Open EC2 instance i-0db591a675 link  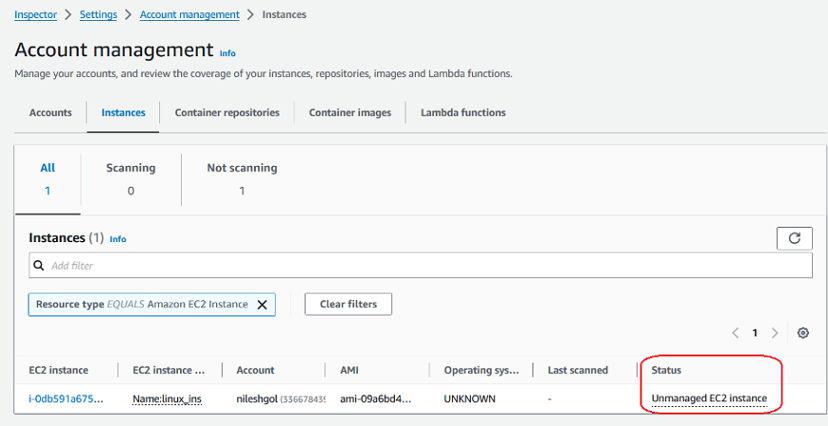click(x=65, y=399)
